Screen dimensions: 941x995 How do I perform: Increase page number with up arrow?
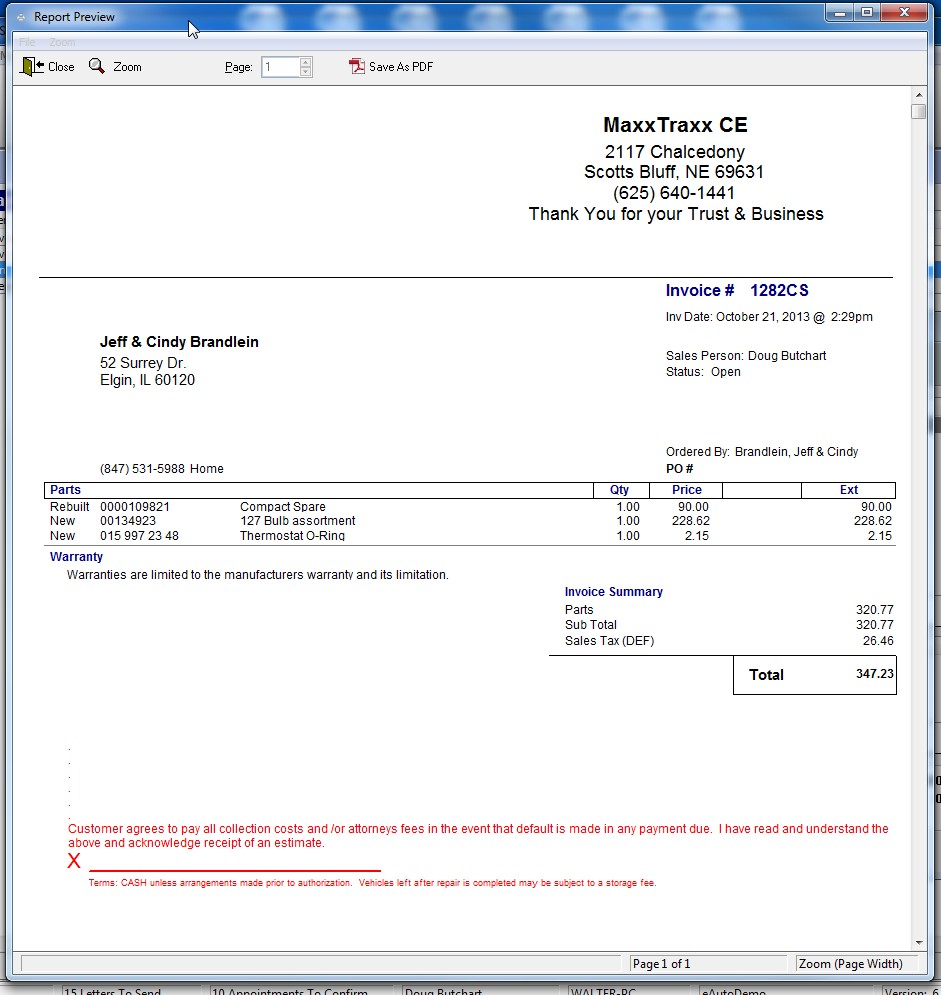pos(305,62)
